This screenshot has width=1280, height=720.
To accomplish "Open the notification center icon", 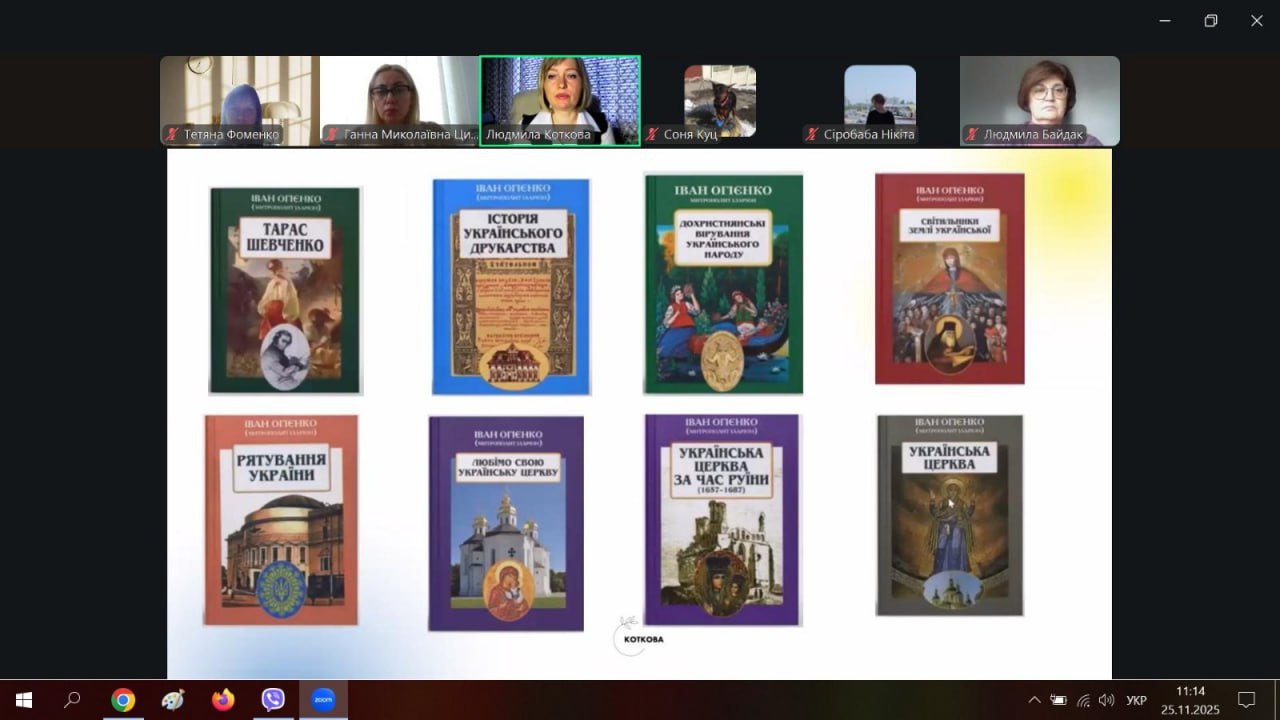I will (1246, 700).
